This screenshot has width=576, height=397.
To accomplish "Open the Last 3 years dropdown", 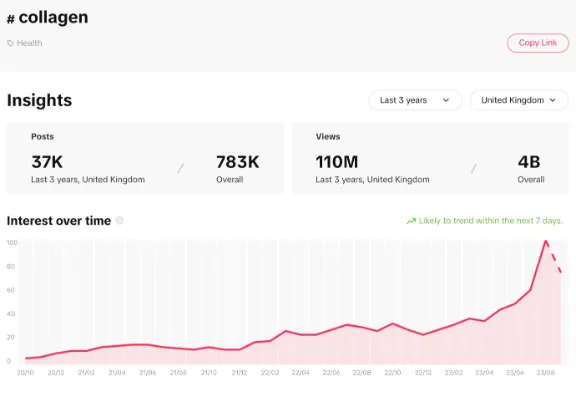I will pyautogui.click(x=415, y=100).
